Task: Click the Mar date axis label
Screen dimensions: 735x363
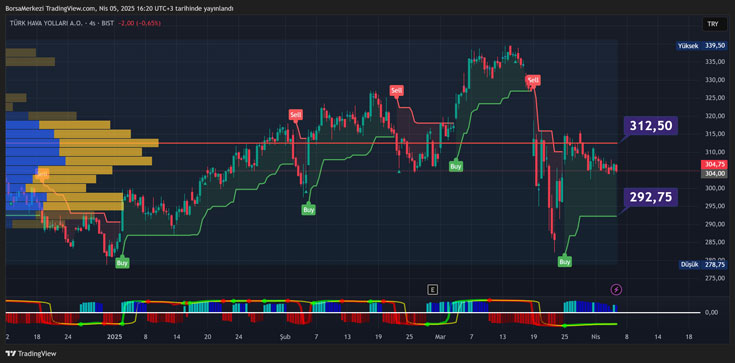Action: pos(440,337)
